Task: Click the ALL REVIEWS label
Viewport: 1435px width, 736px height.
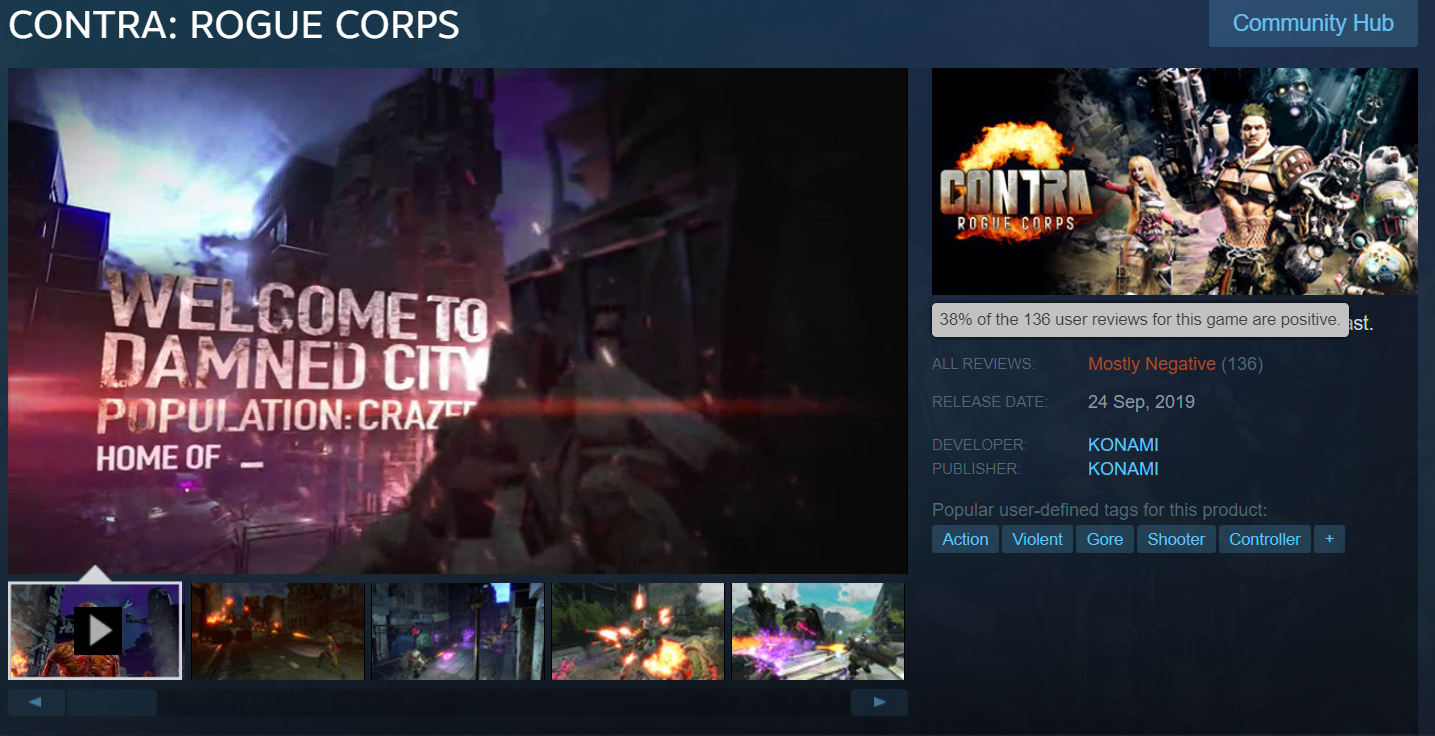Action: 983,364
